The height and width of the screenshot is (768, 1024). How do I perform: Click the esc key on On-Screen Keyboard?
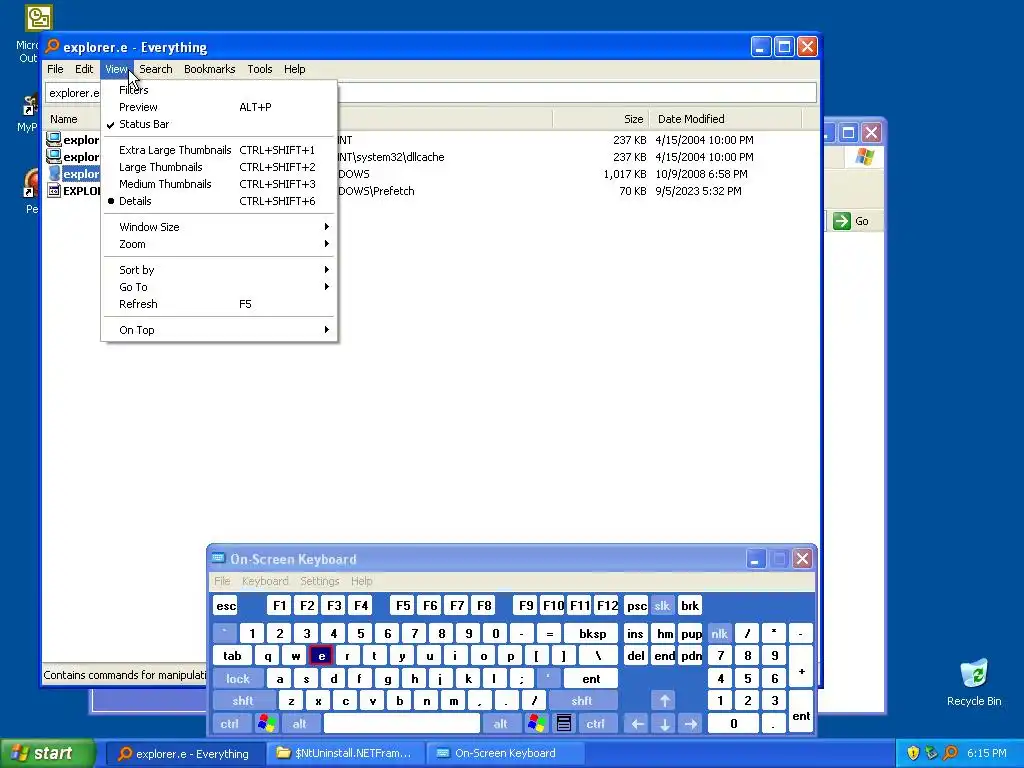coord(226,606)
